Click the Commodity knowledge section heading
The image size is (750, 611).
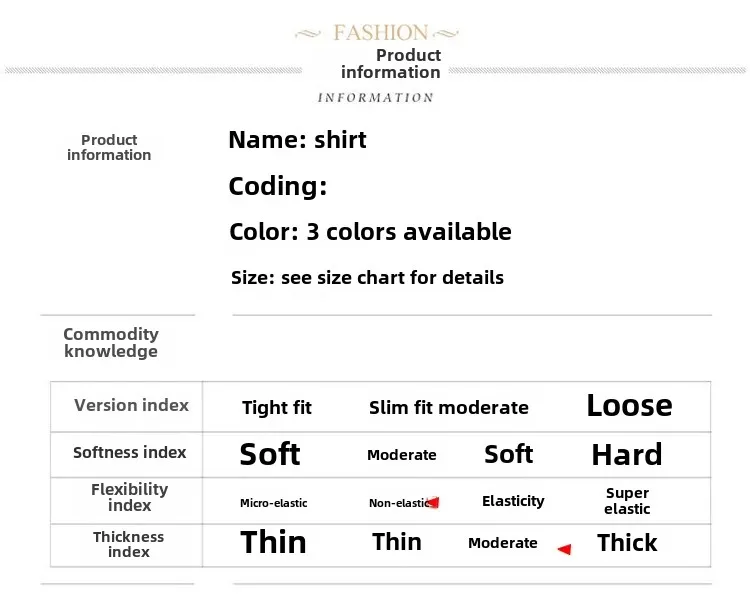pos(110,343)
